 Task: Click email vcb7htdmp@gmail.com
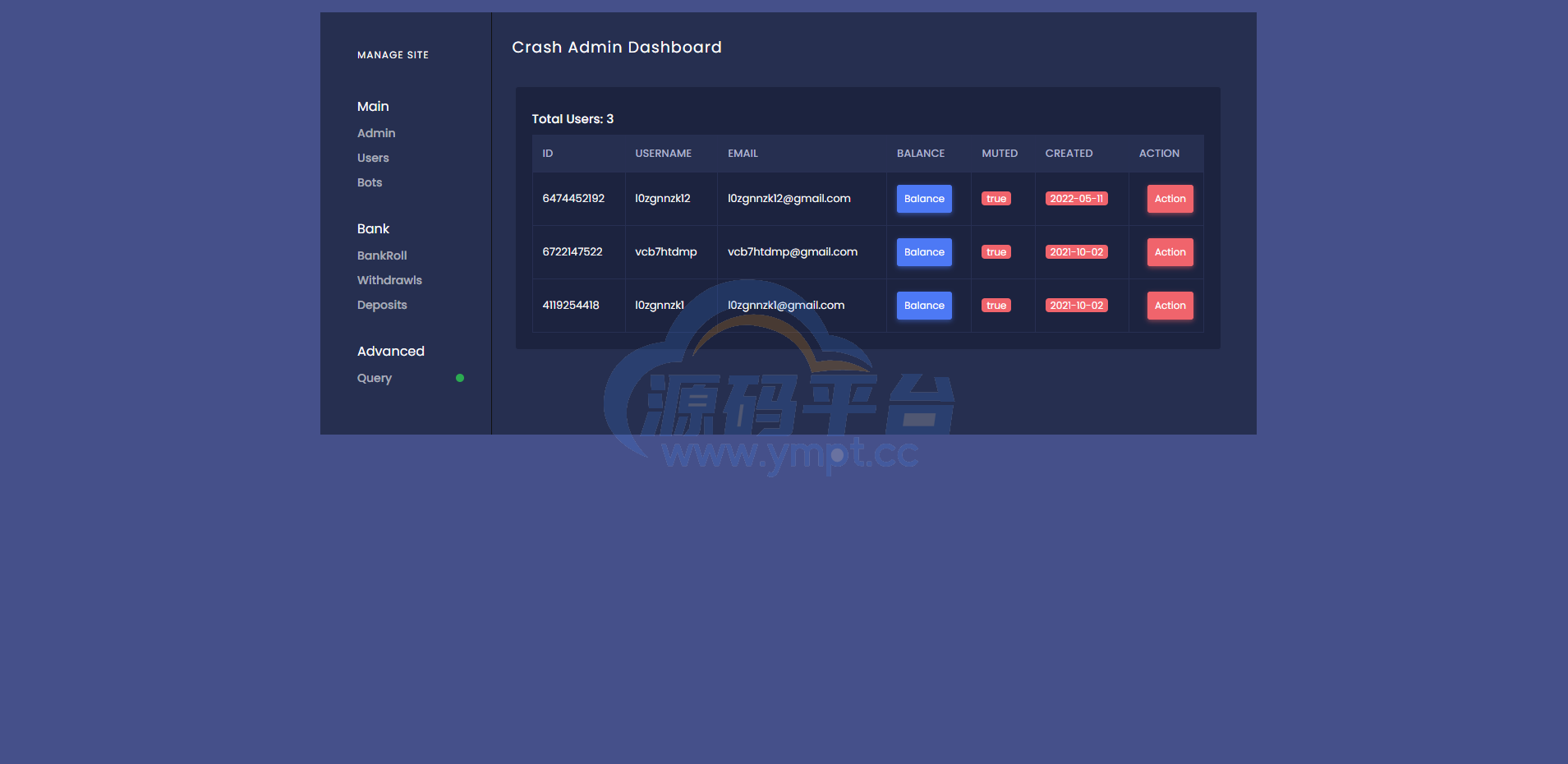click(x=793, y=252)
